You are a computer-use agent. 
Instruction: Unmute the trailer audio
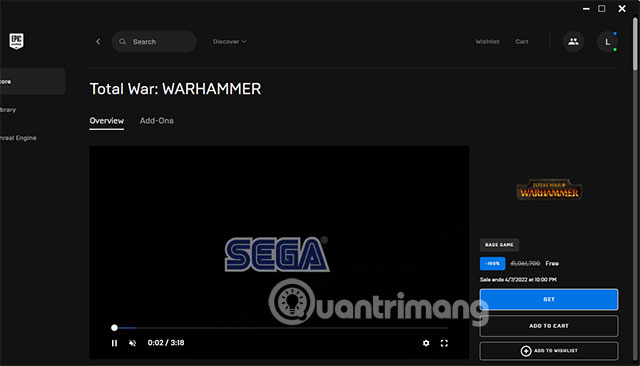coord(132,343)
